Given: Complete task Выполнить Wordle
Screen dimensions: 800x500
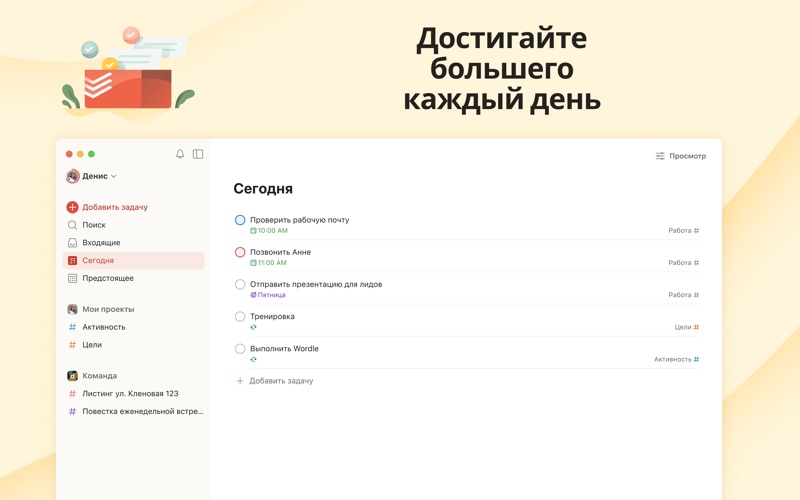Looking at the screenshot, I should point(240,348).
